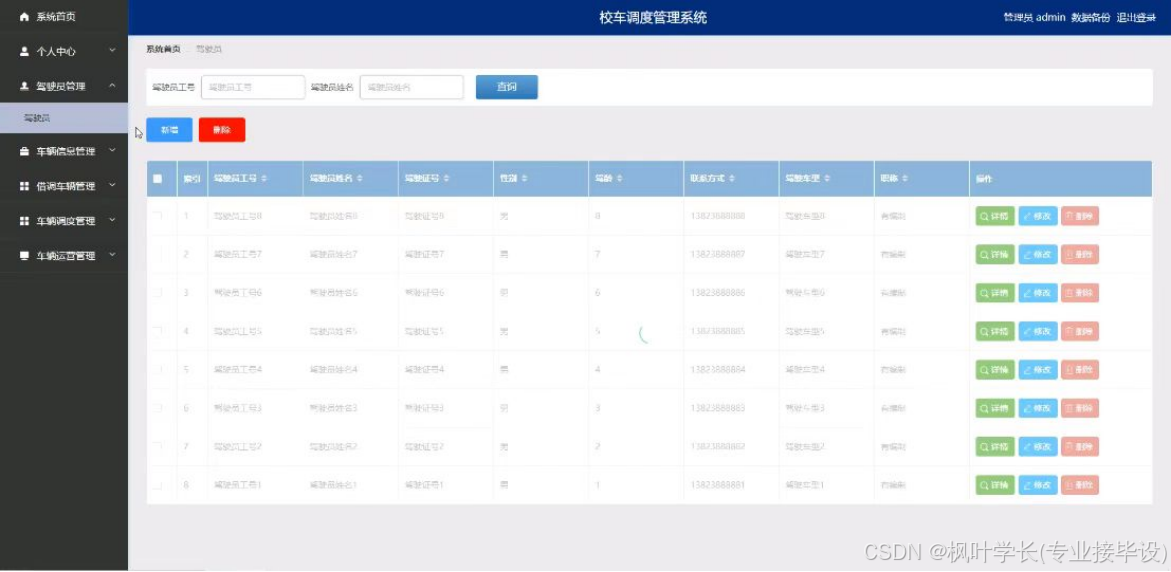Sort the table by the 性别 column
The width and height of the screenshot is (1171, 572).
click(x=524, y=179)
